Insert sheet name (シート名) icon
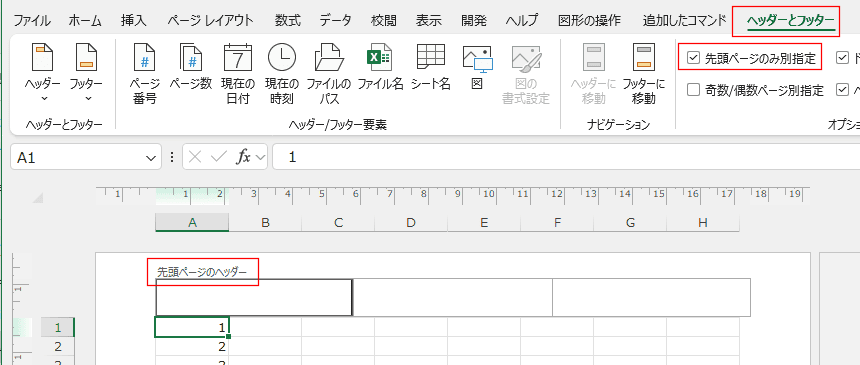 coord(431,67)
